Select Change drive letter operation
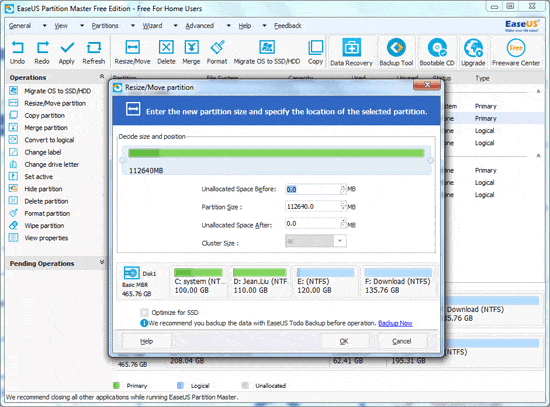The image size is (550, 407). [44, 165]
